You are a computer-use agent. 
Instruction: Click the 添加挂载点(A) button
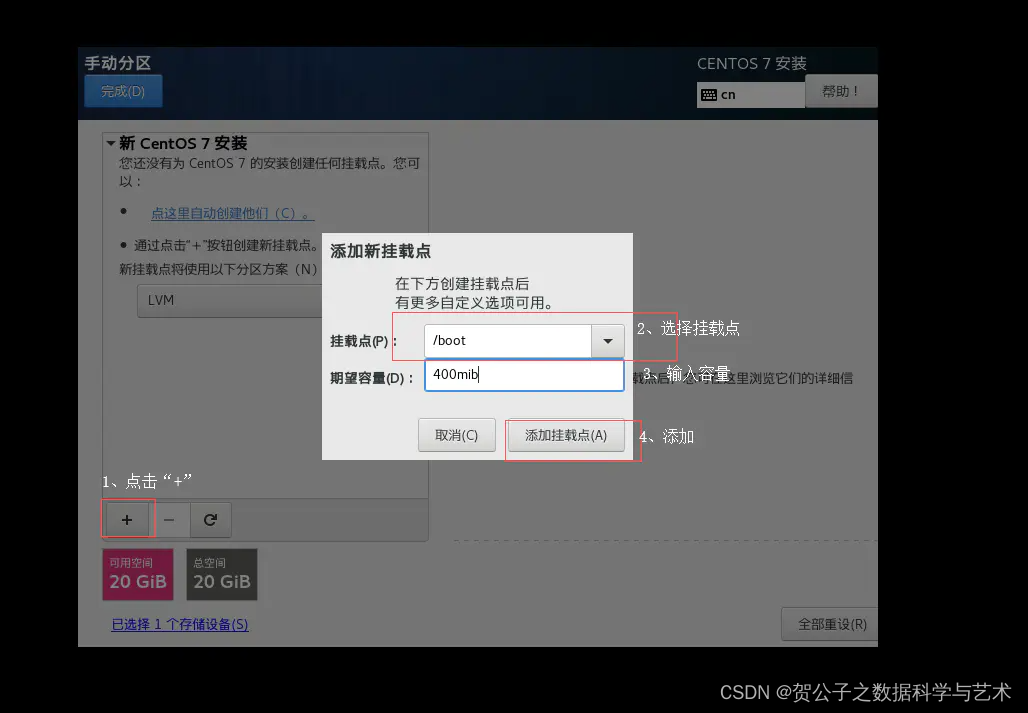566,435
